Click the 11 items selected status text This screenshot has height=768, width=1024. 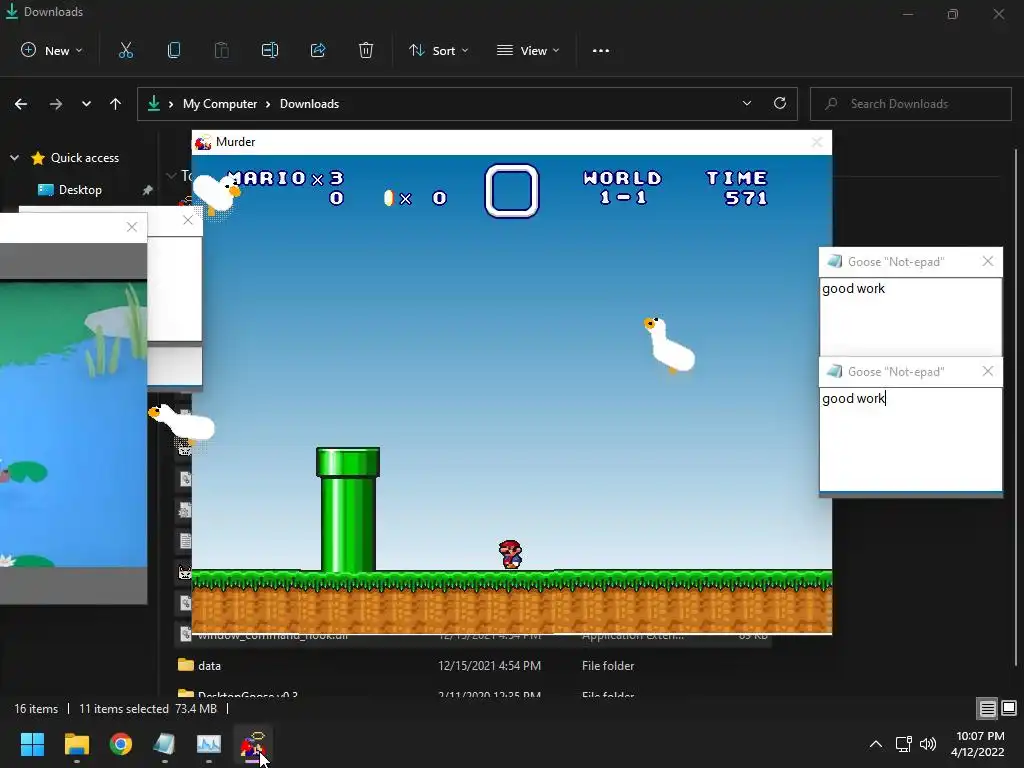[123, 709]
